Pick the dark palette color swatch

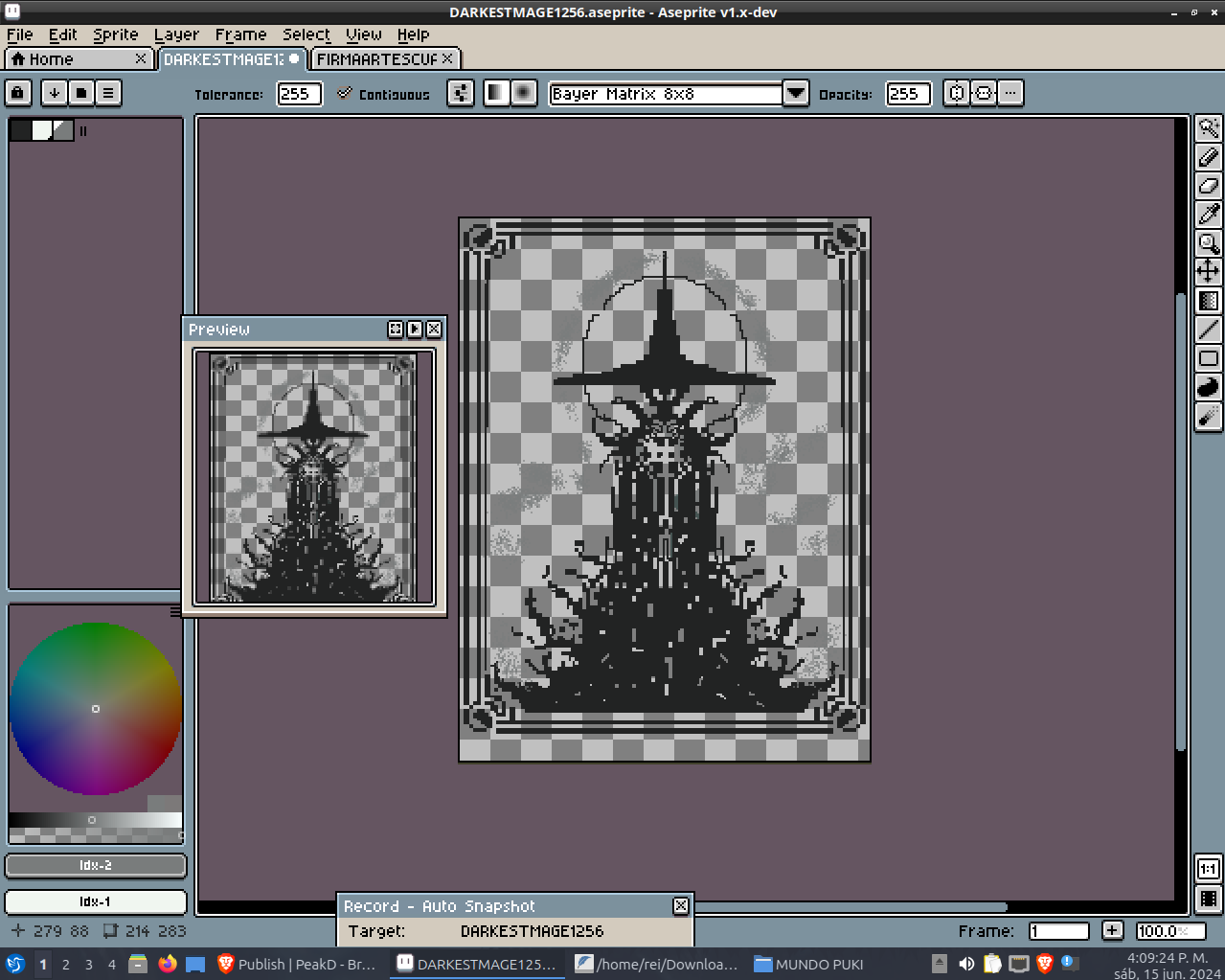20,130
